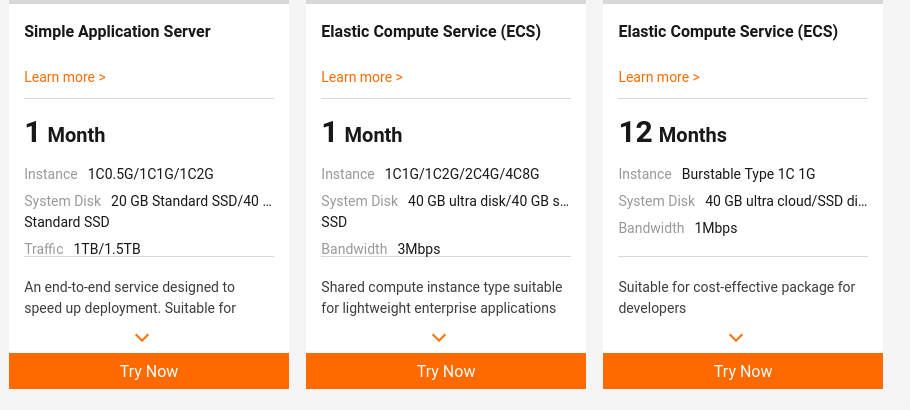Open Learn more for the 12 Months ECS card
The width and height of the screenshot is (910, 410).
click(659, 77)
